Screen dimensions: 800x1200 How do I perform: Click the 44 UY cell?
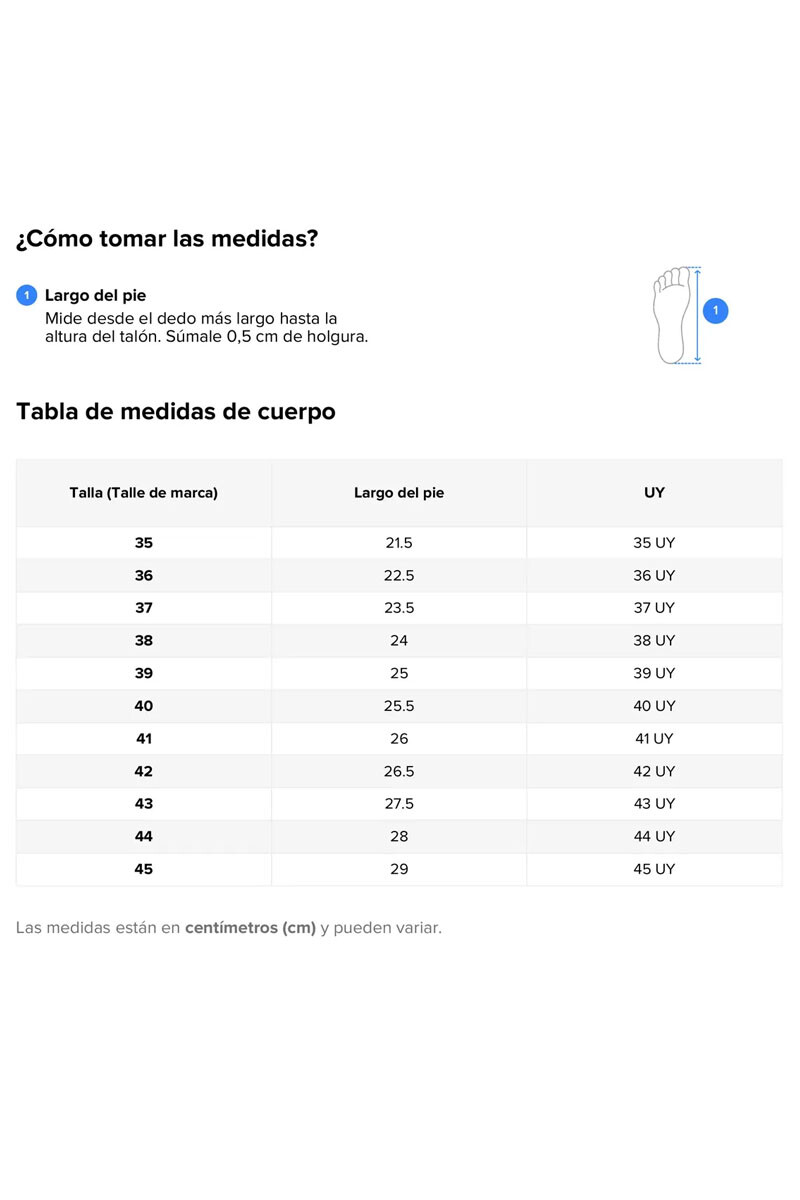coord(655,837)
